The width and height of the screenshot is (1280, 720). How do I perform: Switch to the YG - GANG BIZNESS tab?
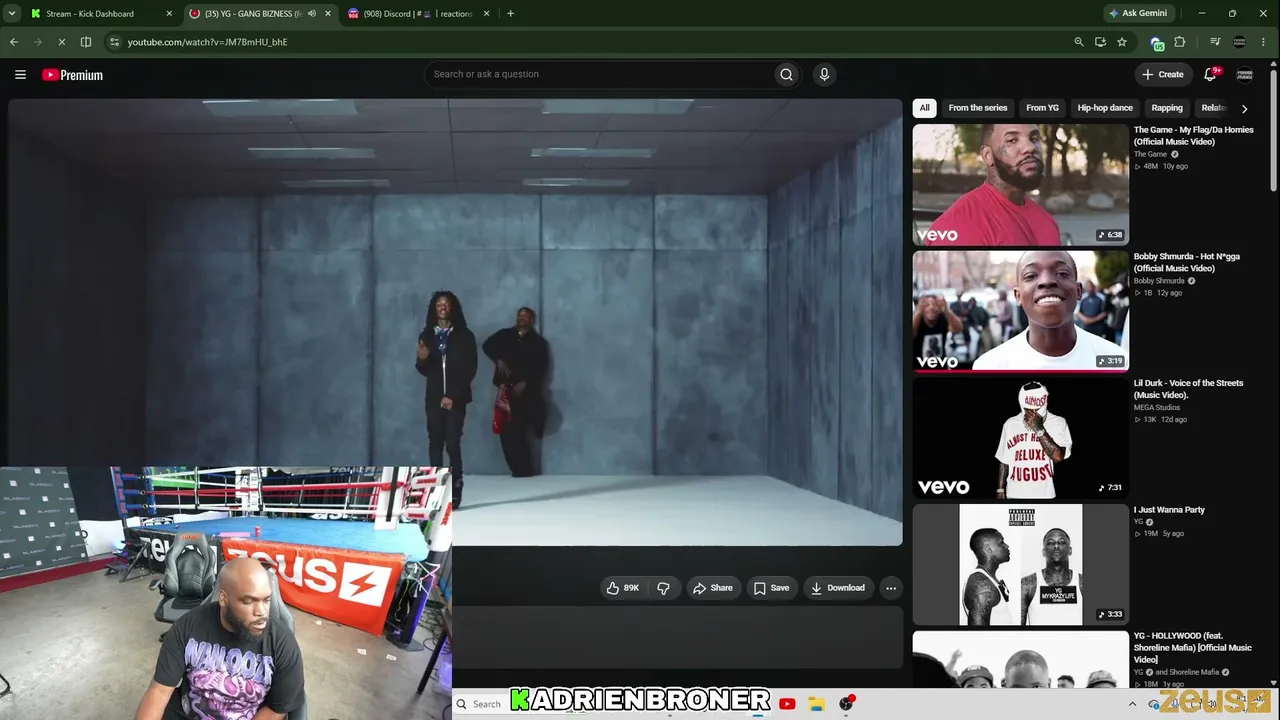260,14
